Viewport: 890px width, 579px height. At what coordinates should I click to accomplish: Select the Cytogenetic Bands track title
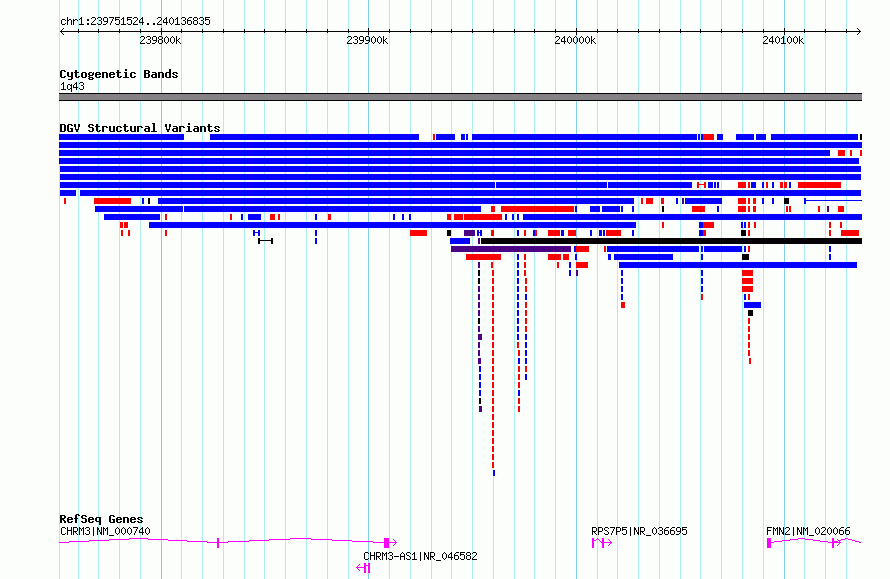coord(119,74)
